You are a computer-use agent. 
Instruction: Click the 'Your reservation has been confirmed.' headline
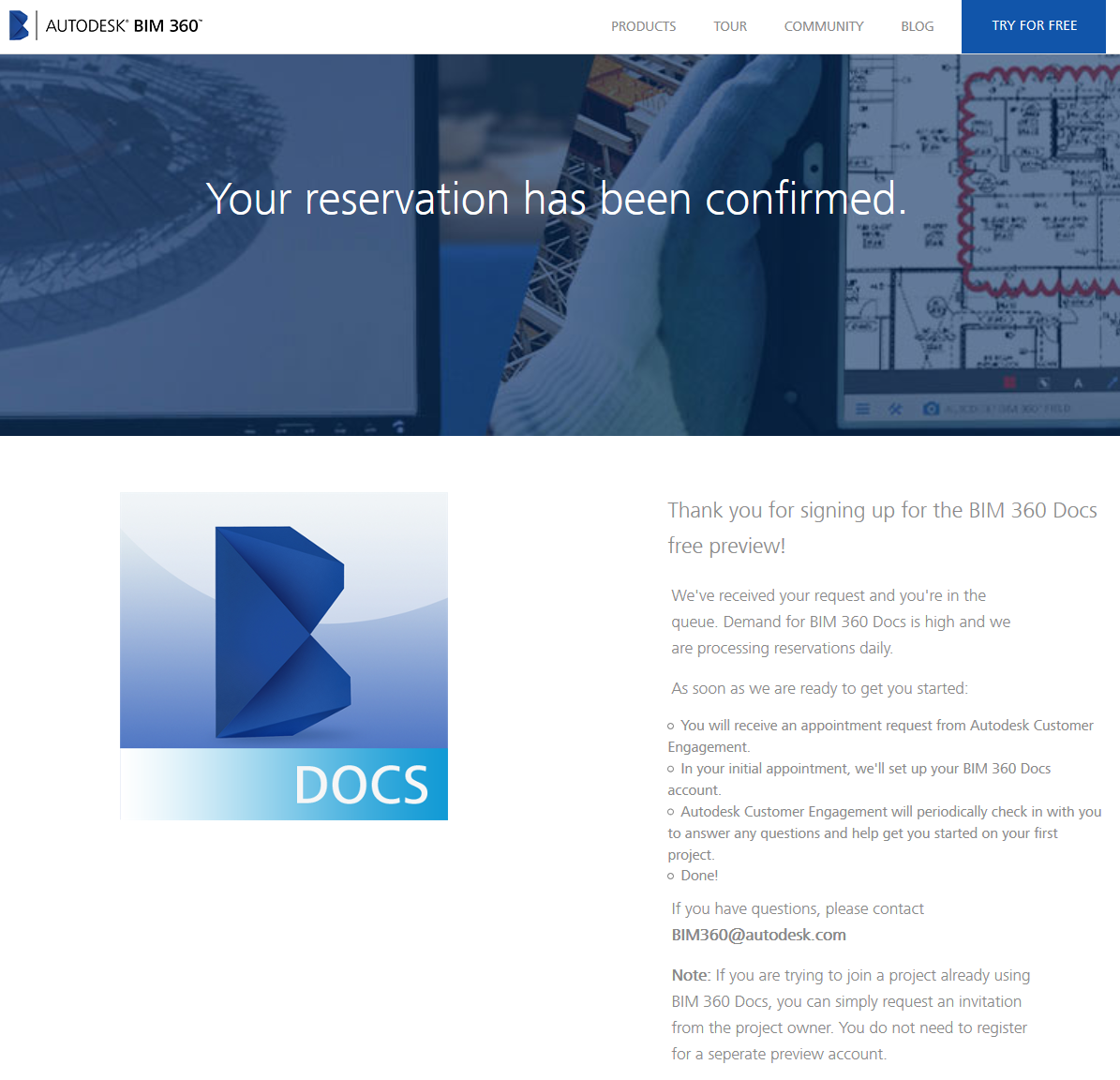coord(557,199)
